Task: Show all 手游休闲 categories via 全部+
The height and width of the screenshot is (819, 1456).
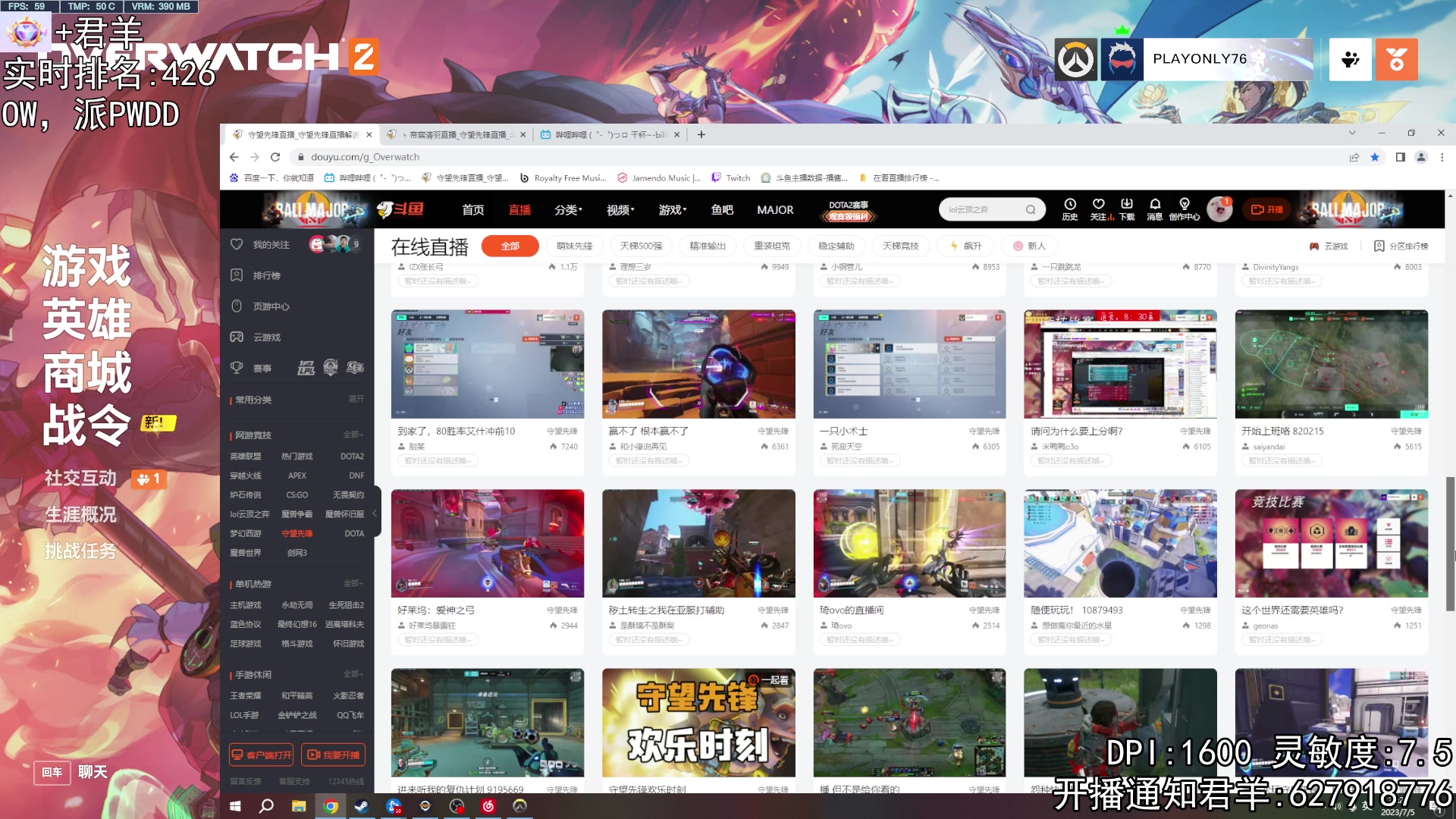Action: [353, 674]
